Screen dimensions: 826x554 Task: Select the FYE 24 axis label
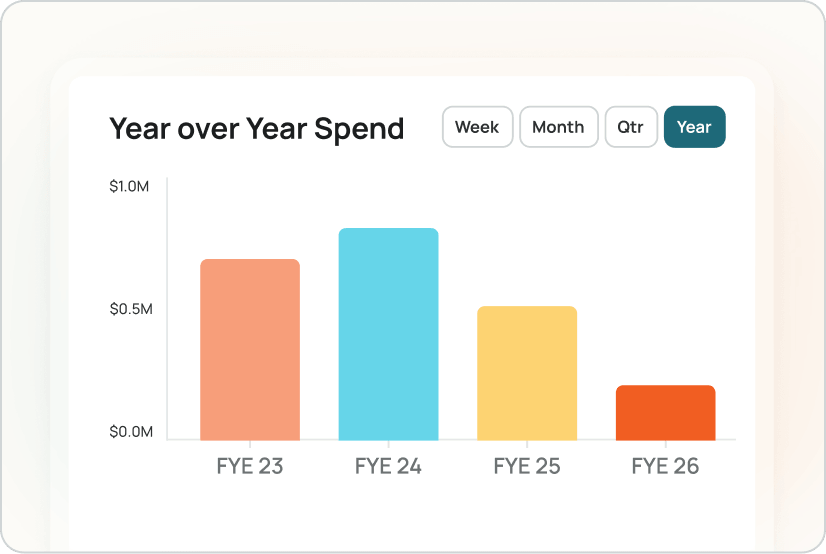coord(388,466)
